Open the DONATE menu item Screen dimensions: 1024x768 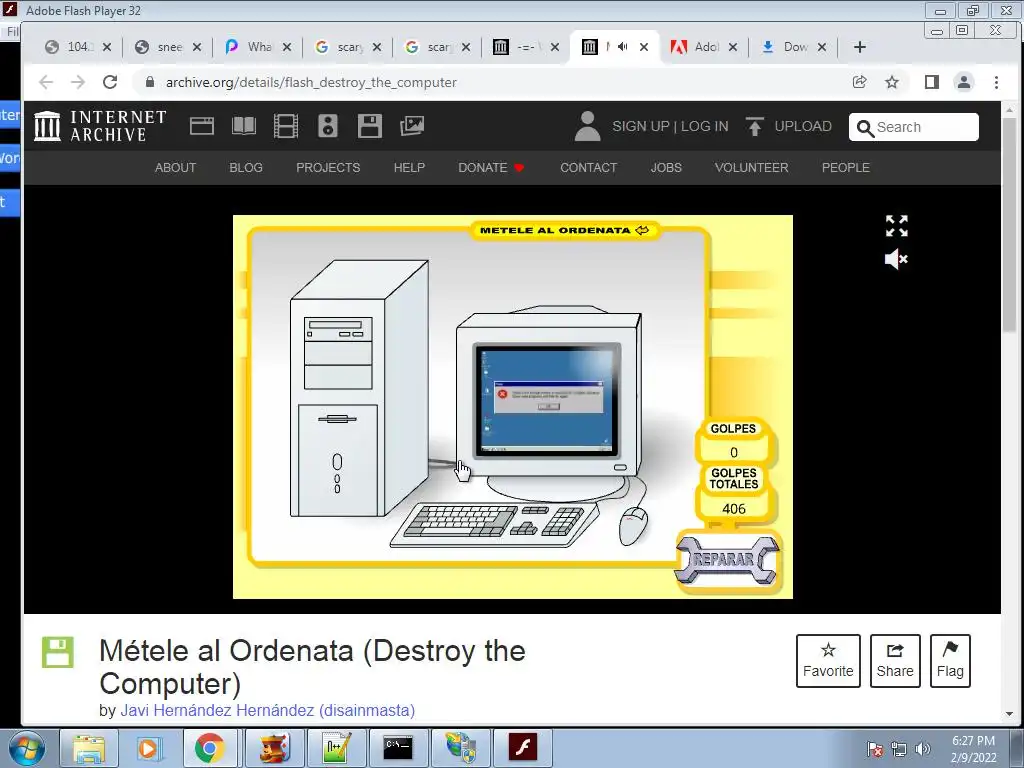coord(491,168)
